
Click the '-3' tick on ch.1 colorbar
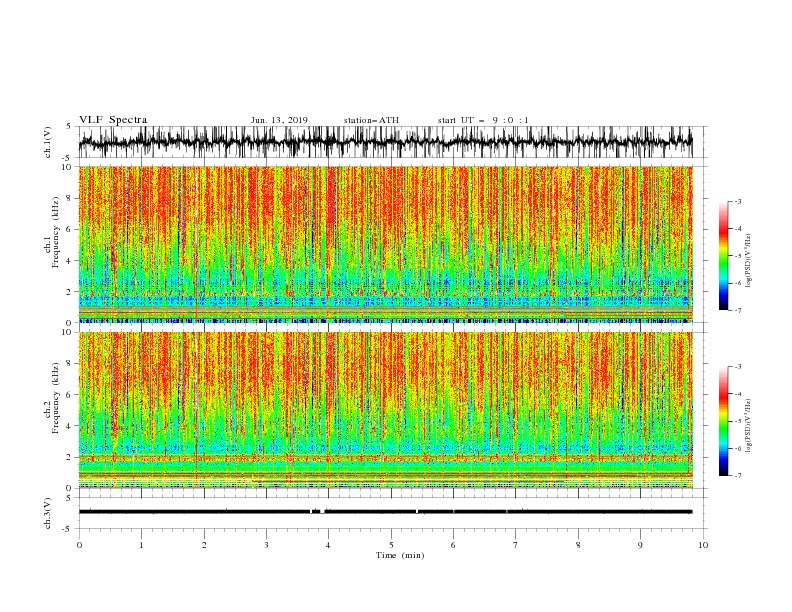tap(738, 201)
